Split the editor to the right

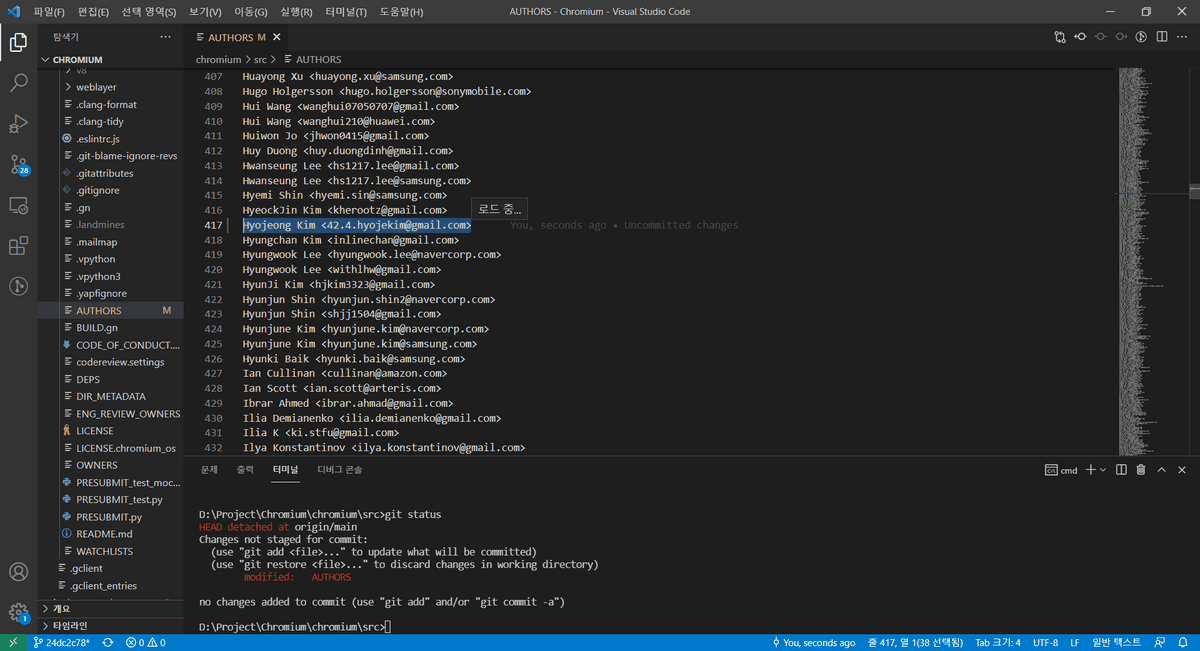1161,37
